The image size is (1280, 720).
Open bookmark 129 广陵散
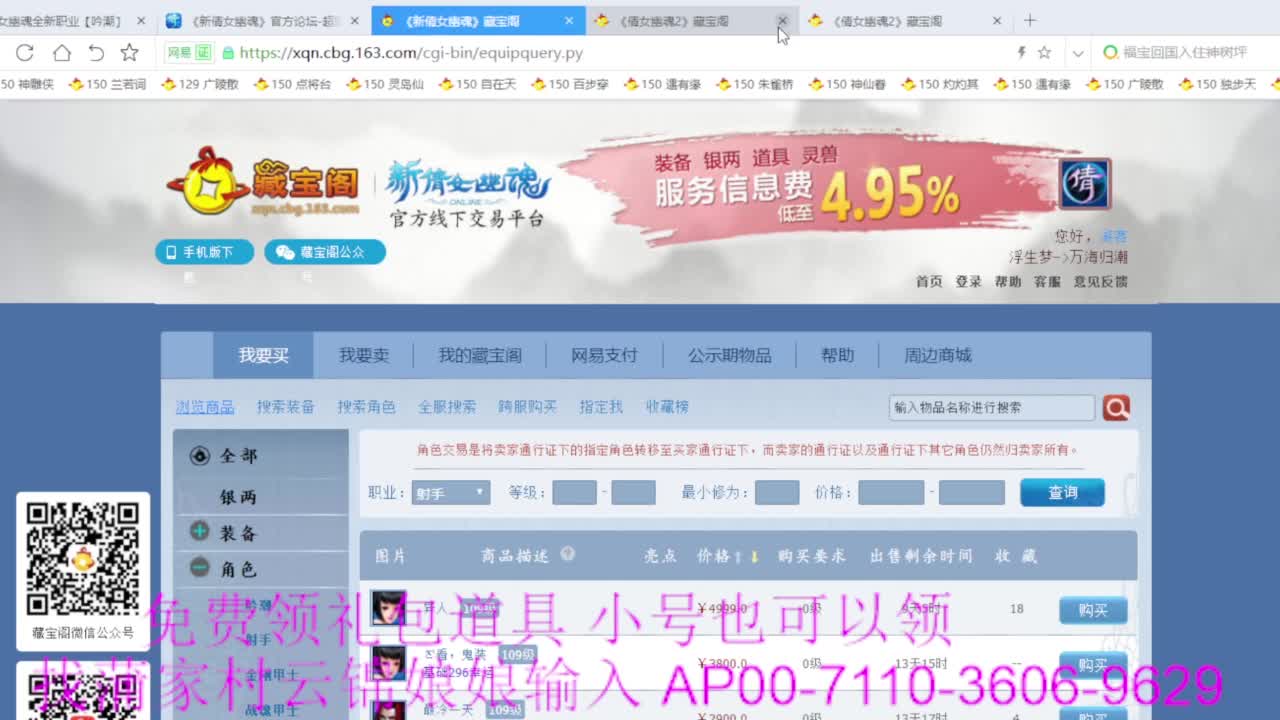tap(200, 84)
